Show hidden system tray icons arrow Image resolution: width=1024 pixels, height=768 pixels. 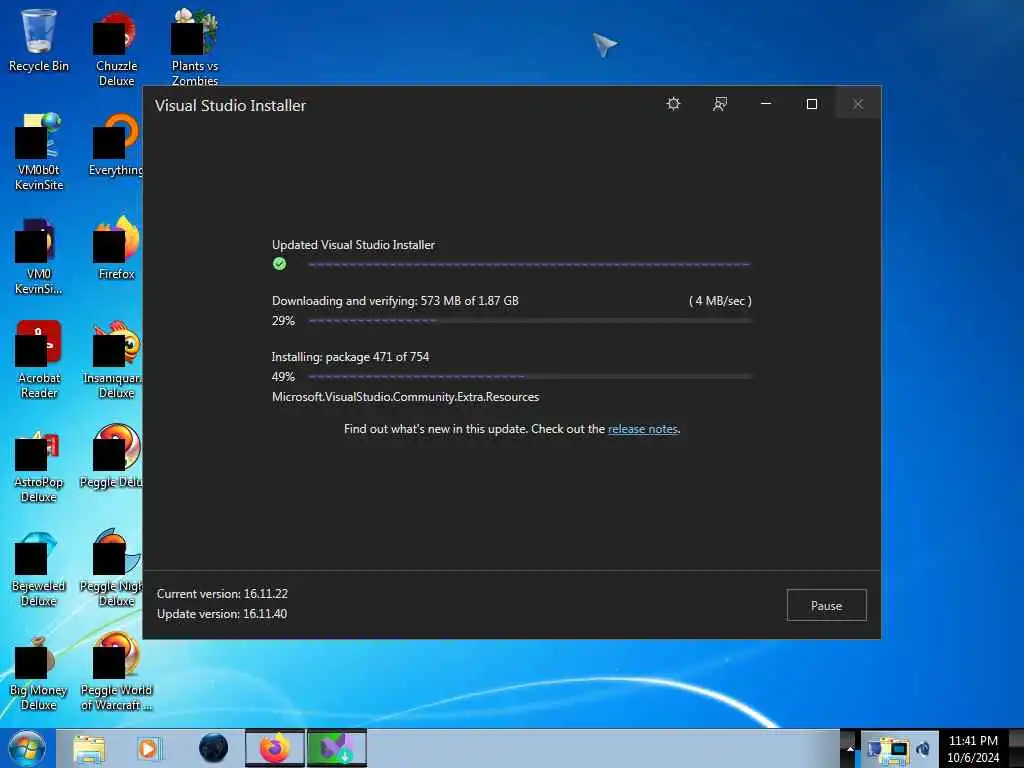coord(850,749)
